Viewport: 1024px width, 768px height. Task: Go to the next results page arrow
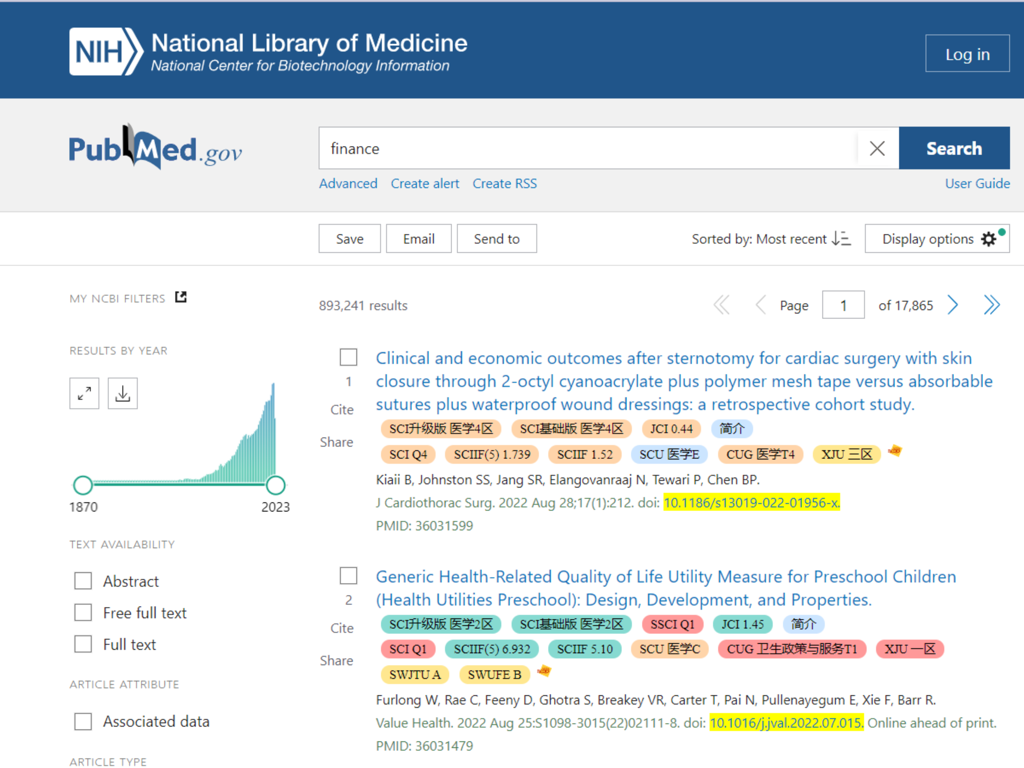(x=952, y=305)
